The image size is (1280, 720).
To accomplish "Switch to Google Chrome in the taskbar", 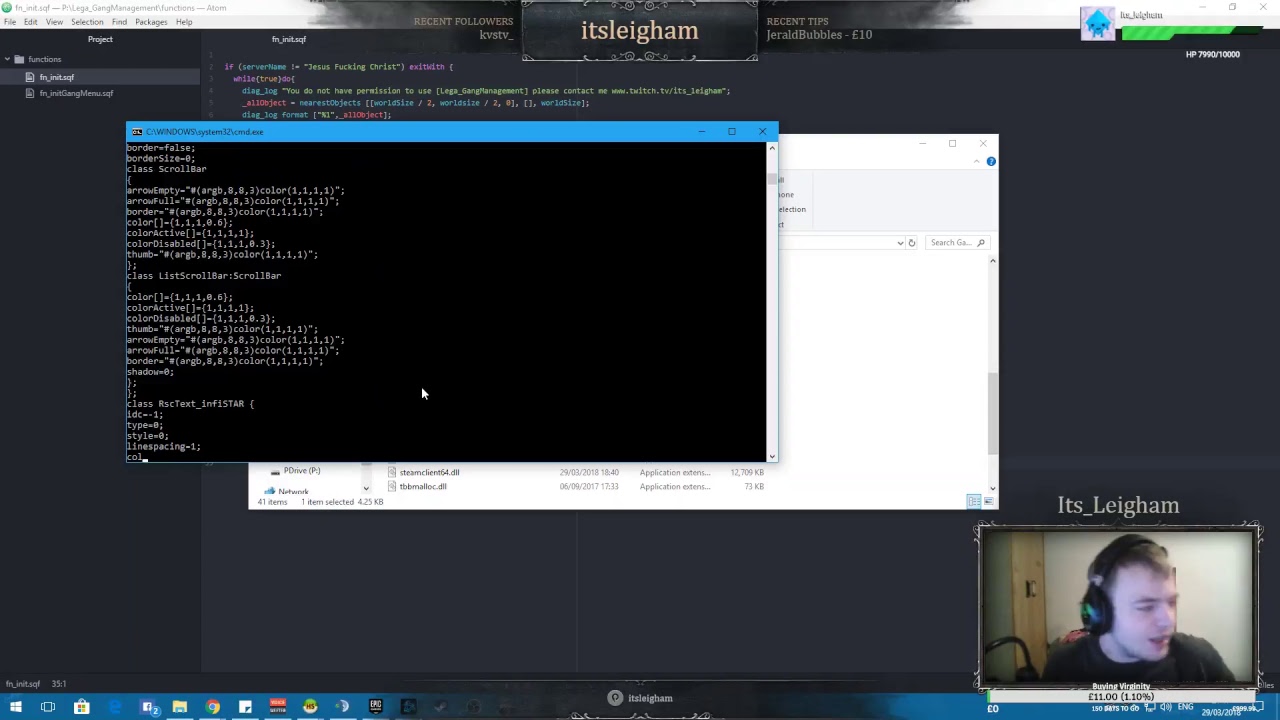I will [213, 708].
